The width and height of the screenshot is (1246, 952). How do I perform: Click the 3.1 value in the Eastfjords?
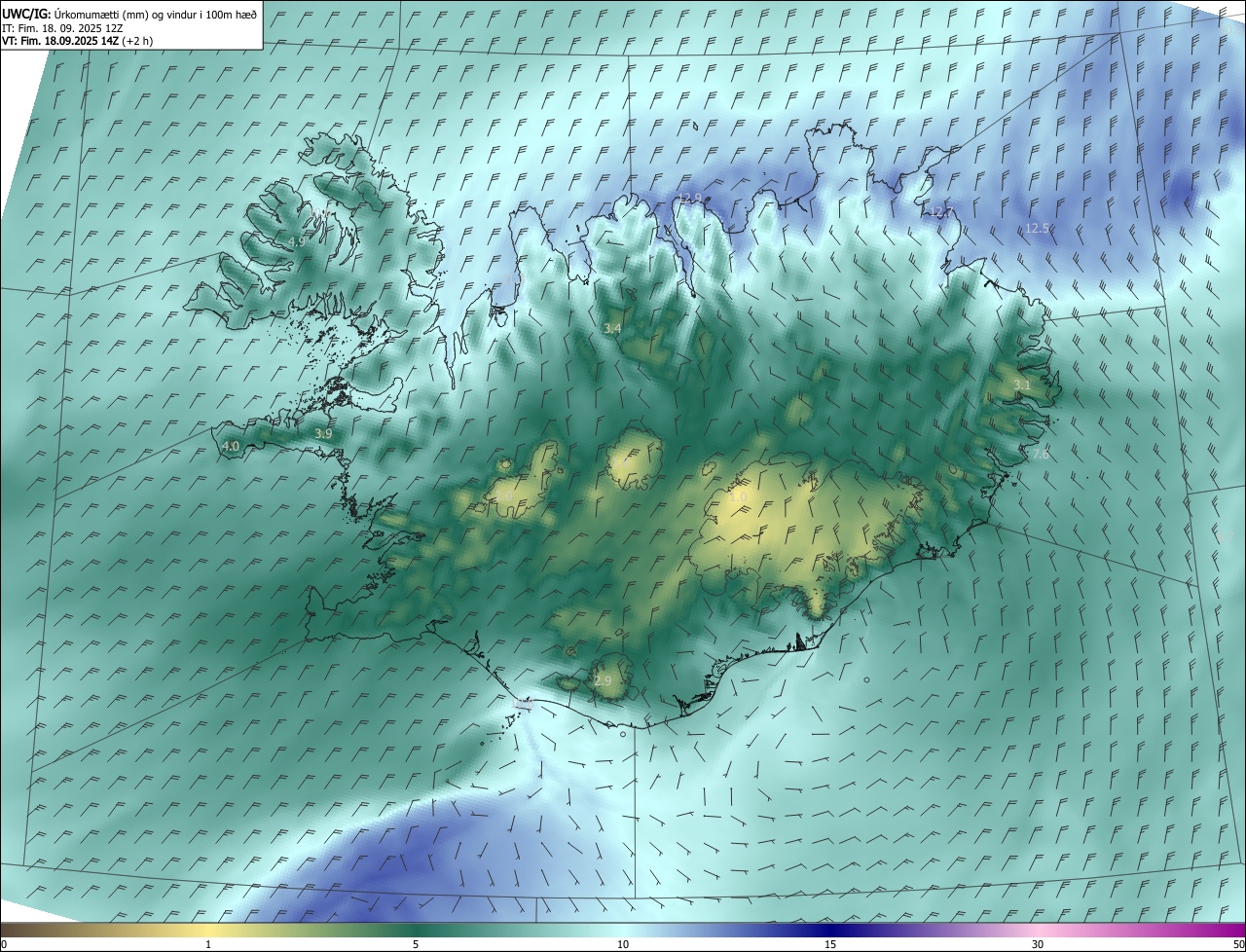(x=1022, y=386)
